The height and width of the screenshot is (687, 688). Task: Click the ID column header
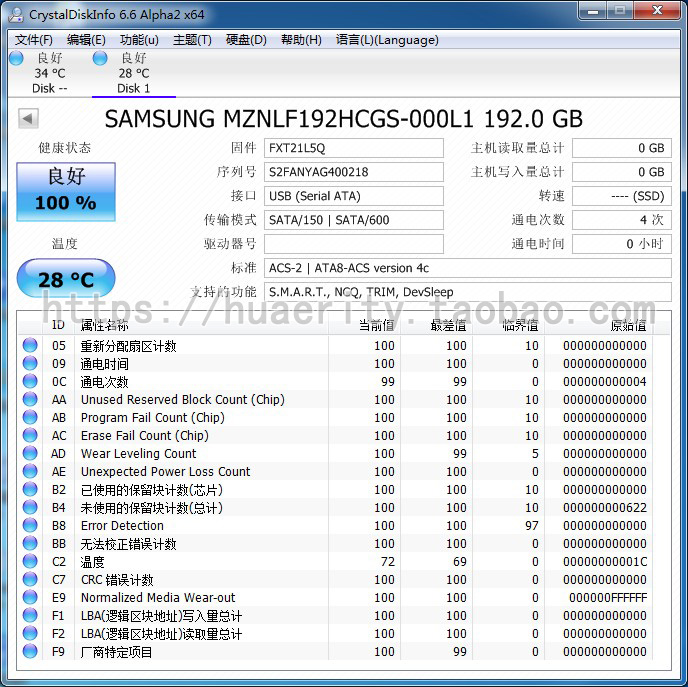point(58,325)
